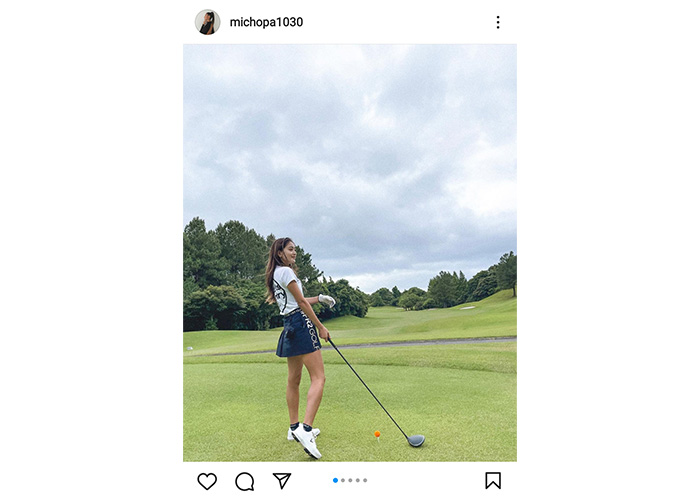The height and width of the screenshot is (500, 700).
Task: Visit the michopa1030 username link
Action: pos(266,22)
